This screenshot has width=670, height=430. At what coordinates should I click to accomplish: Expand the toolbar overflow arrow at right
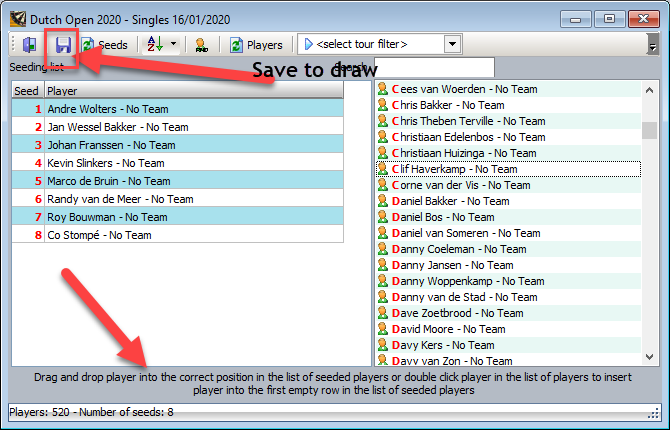click(652, 46)
